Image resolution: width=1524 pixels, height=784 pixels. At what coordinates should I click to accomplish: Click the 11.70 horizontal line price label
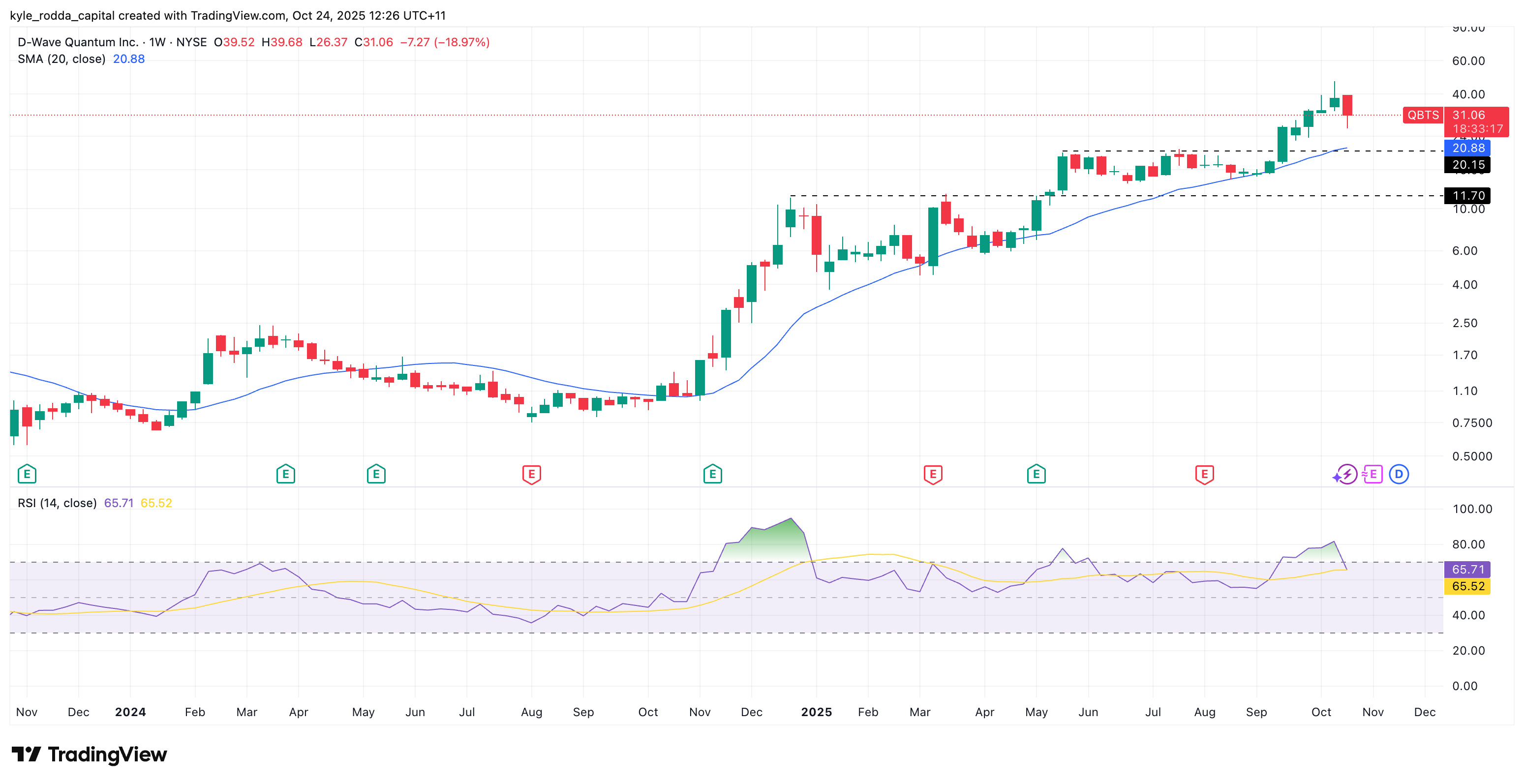tap(1468, 195)
